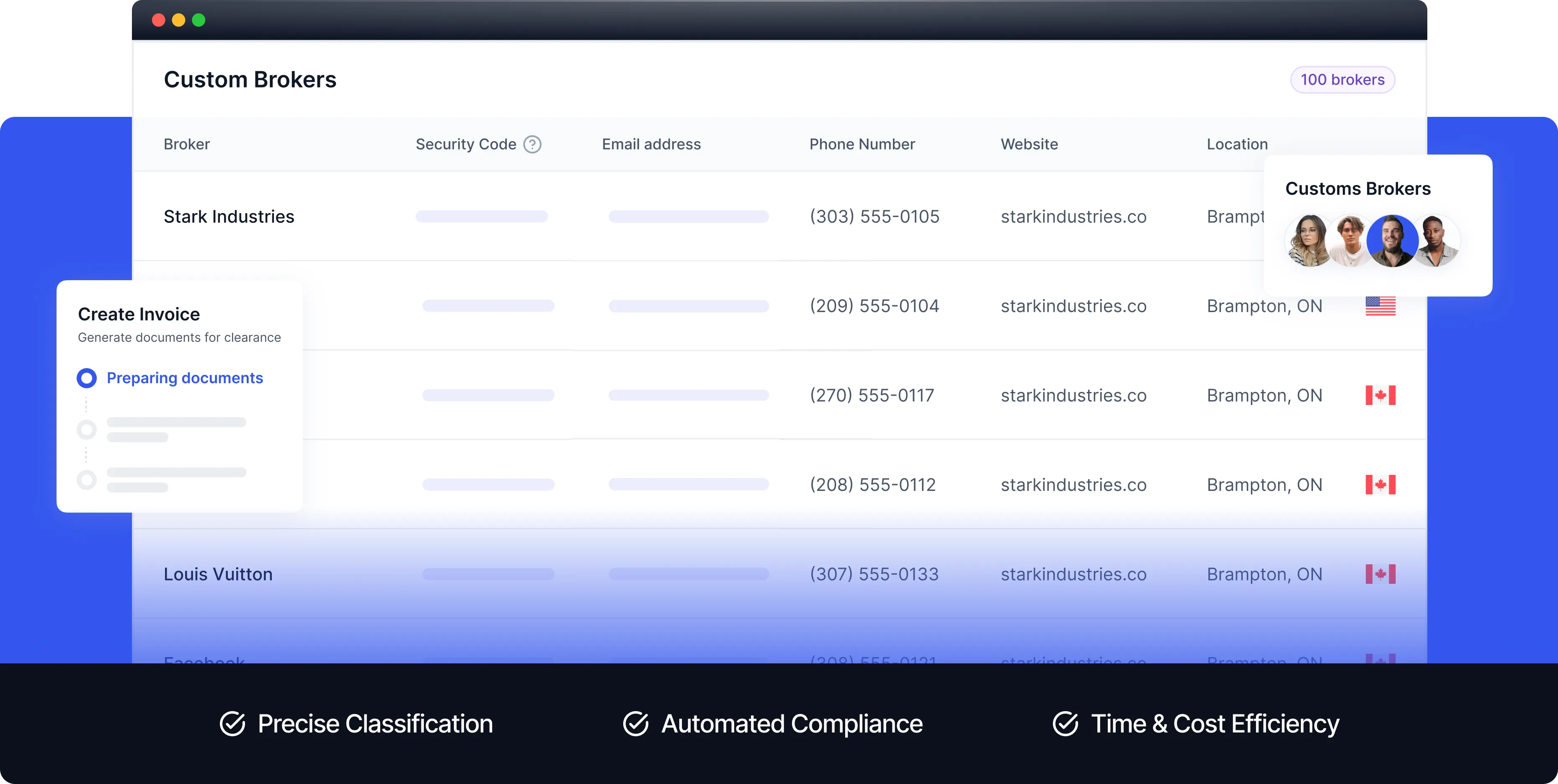This screenshot has width=1558, height=784.
Task: Click the checkmark icon beside Precise Classification
Action: 232,724
